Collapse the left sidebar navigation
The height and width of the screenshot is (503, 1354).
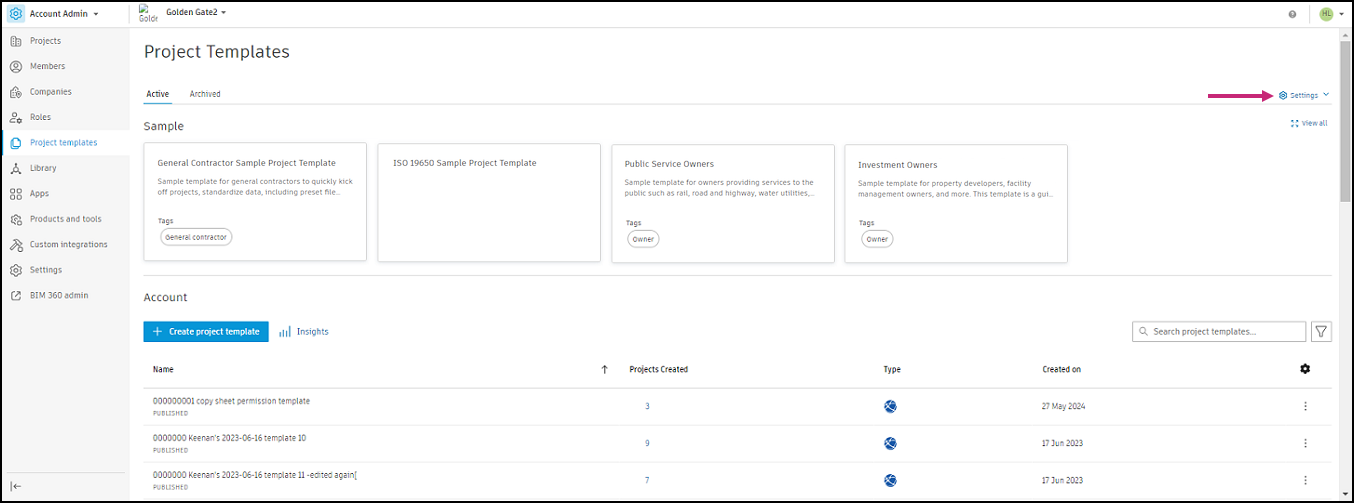pos(16,486)
